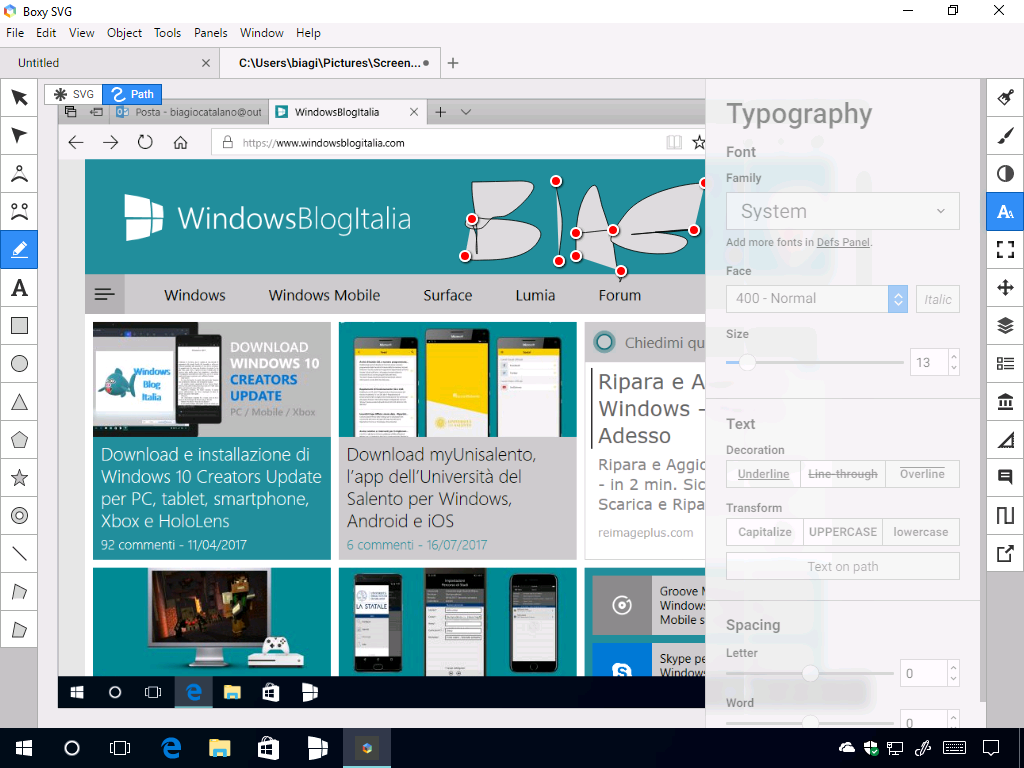1024x768 pixels.
Task: Open the File menu
Action: point(15,33)
